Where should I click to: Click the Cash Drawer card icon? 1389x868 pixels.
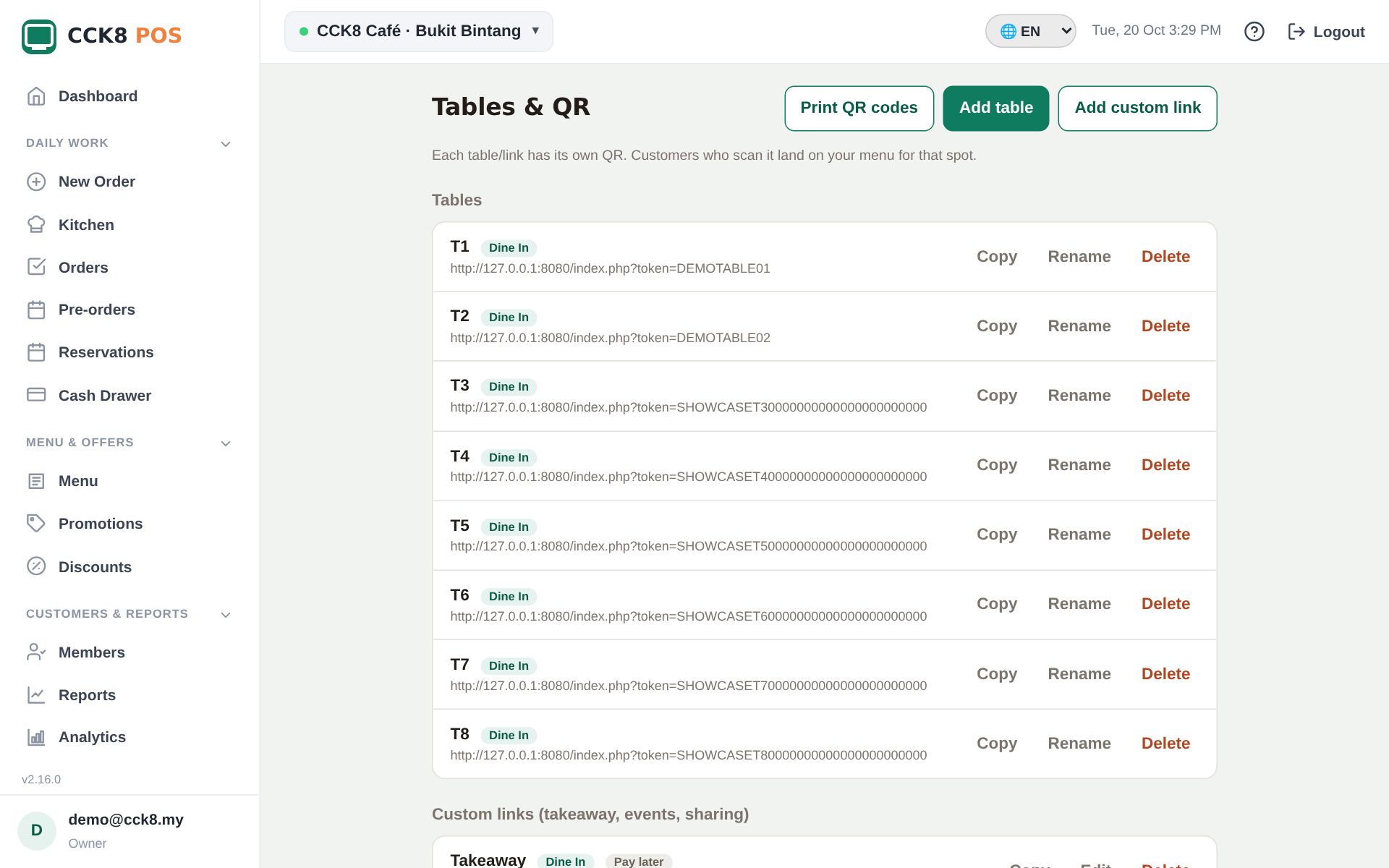[x=36, y=395]
